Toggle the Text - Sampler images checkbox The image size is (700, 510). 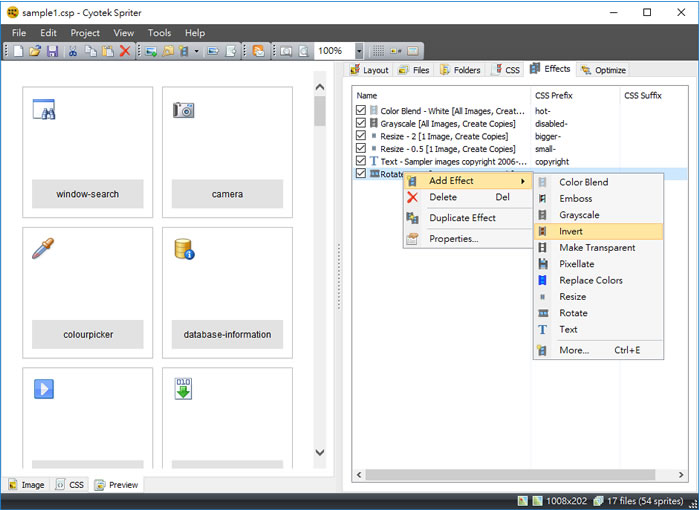tap(361, 160)
